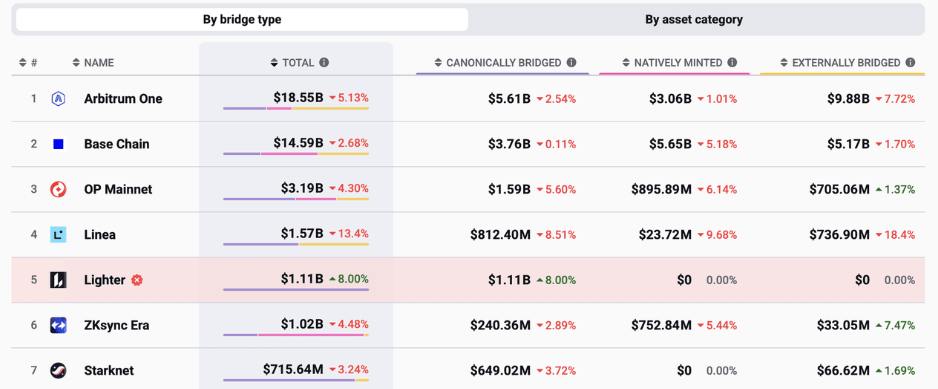
Task: Sort table by rank number column
Action: (x=28, y=62)
